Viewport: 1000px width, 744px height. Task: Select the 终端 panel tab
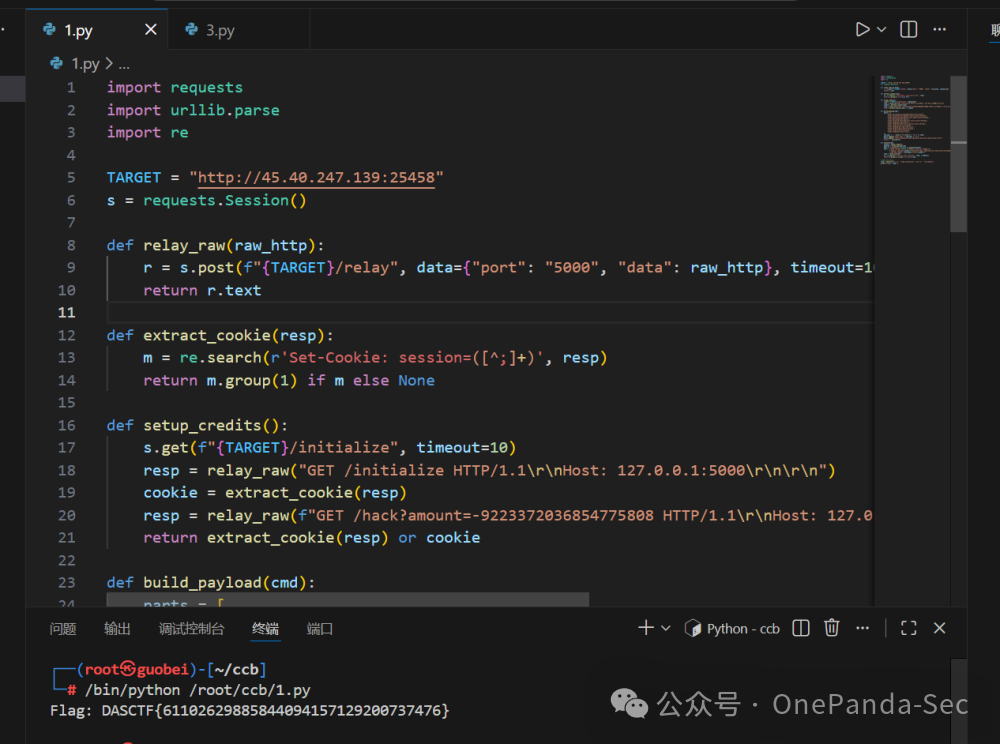pos(265,629)
